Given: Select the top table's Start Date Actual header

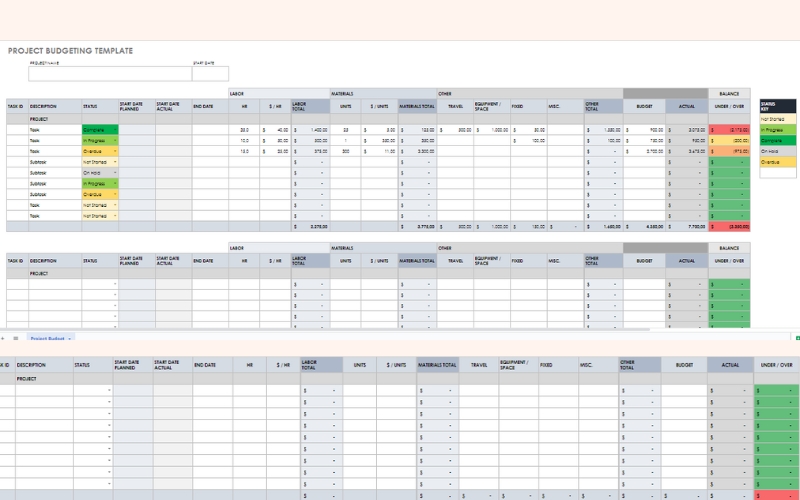Looking at the screenshot, I should click(173, 106).
